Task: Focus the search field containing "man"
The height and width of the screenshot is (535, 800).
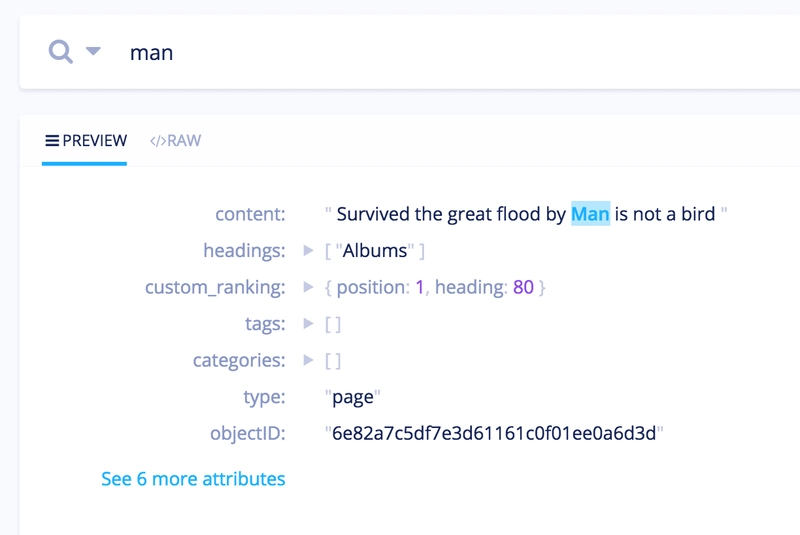Action: (459, 53)
